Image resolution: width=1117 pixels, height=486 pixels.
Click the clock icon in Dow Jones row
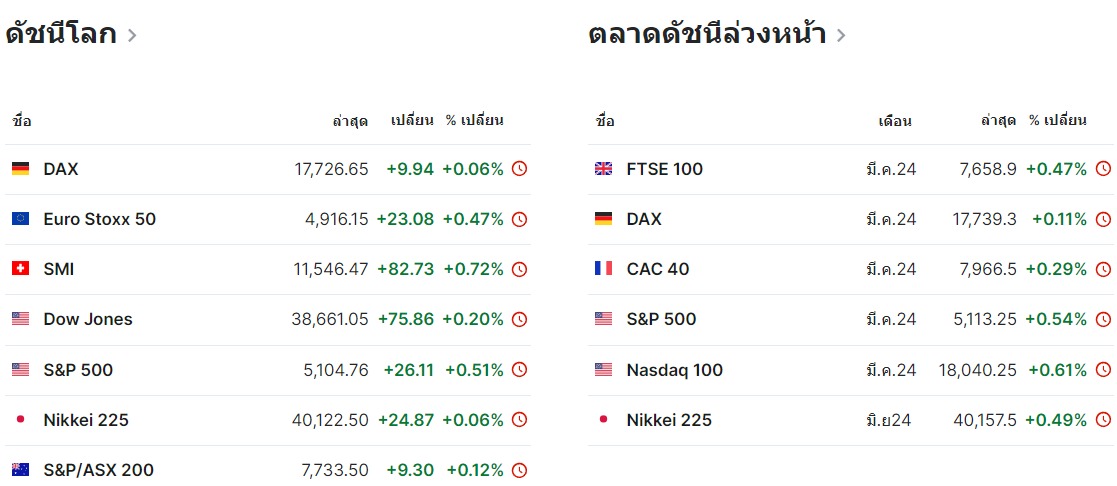(x=519, y=319)
